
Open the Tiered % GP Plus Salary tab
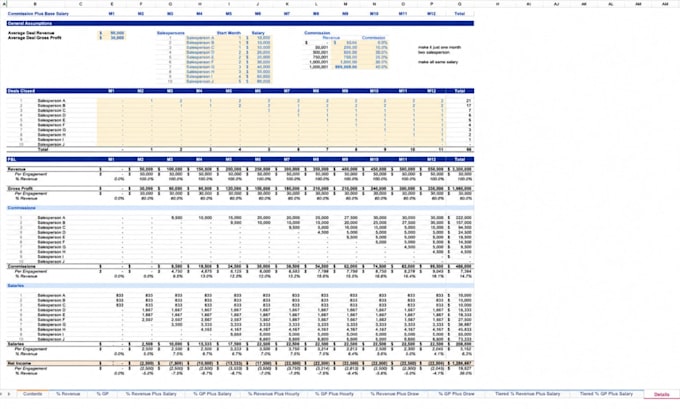pos(606,394)
